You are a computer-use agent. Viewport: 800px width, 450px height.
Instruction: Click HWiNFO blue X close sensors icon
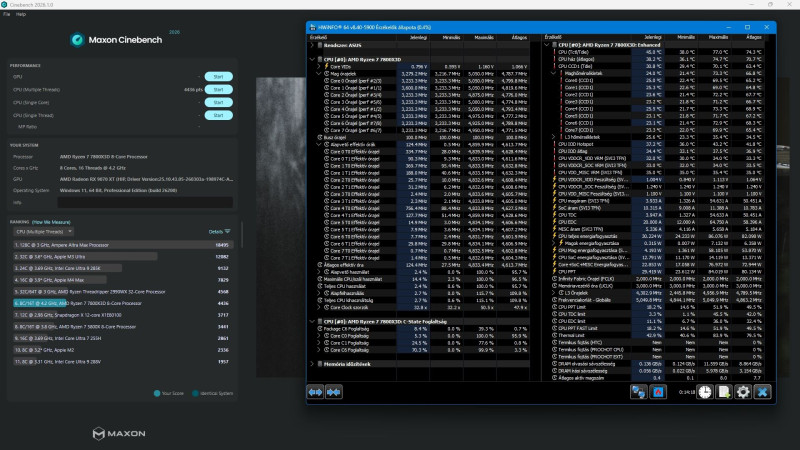point(763,392)
